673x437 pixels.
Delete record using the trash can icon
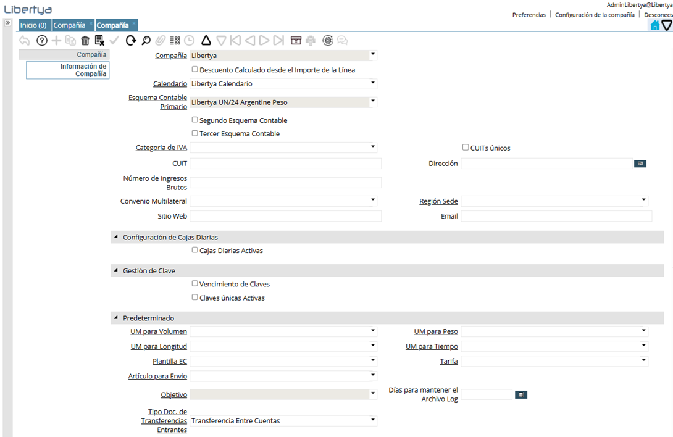point(85,41)
